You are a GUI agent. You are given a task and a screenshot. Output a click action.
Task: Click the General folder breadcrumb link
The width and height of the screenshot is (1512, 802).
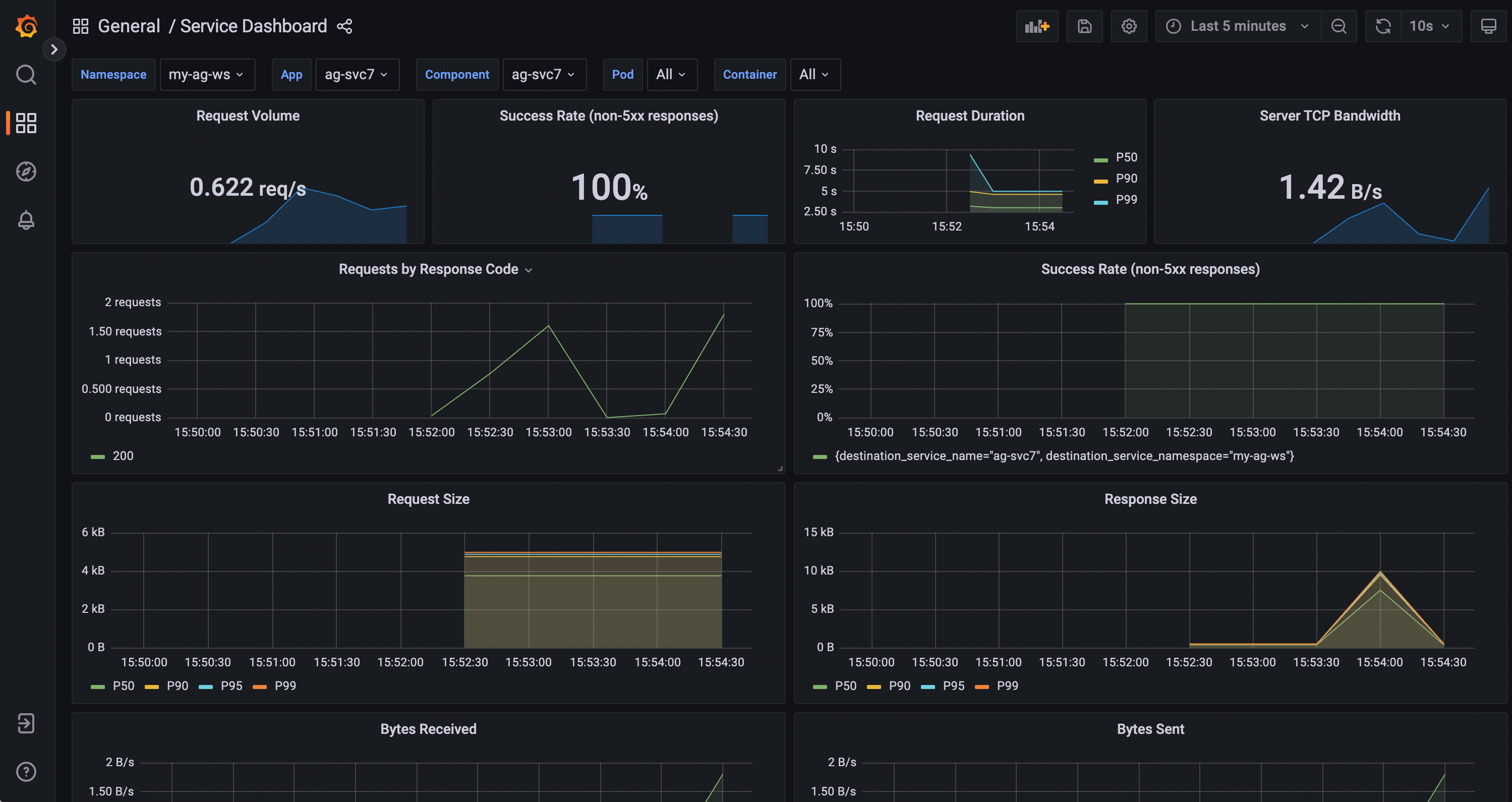[x=129, y=26]
